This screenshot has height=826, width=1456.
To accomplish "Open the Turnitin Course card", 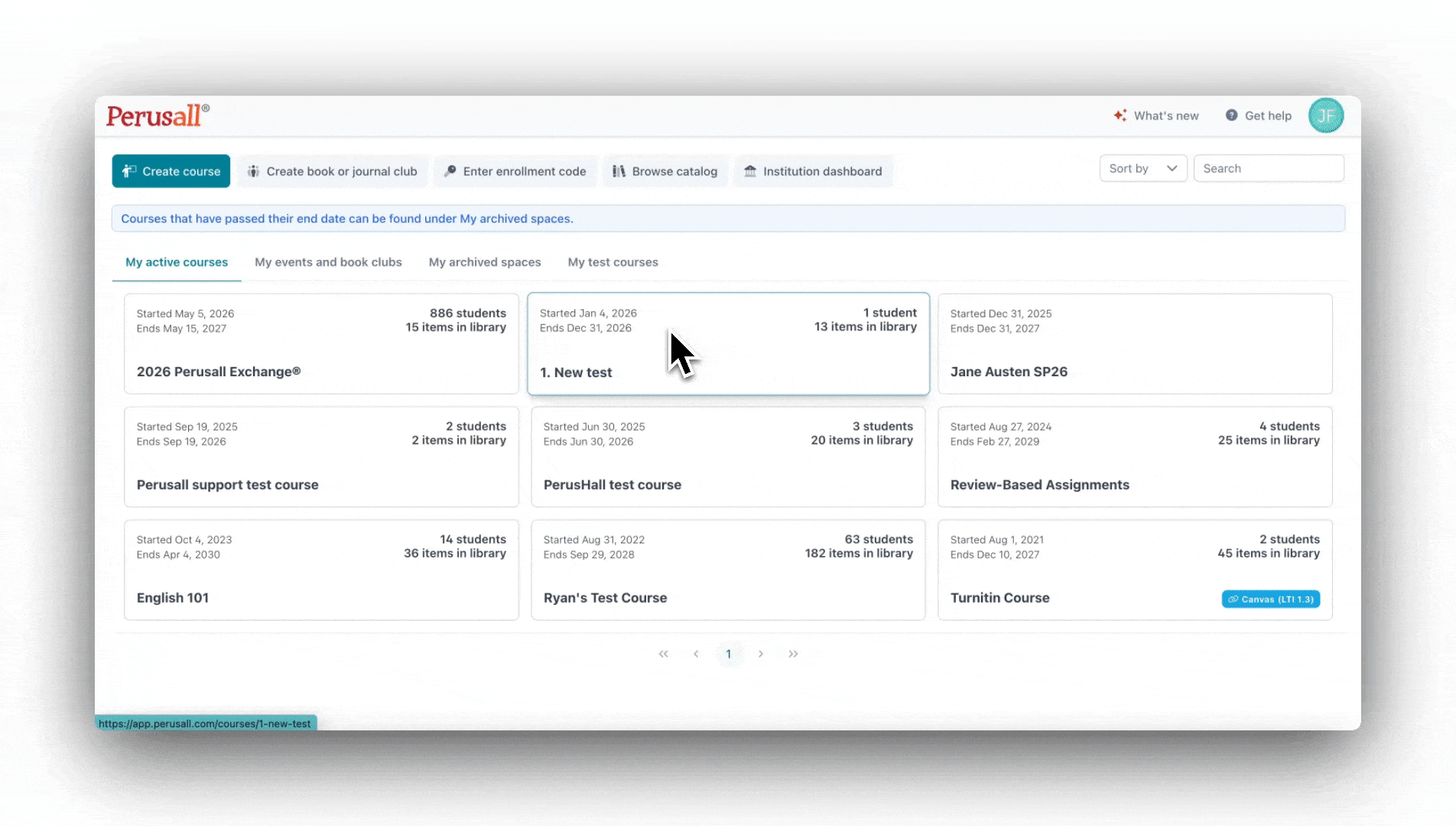I will [1135, 570].
